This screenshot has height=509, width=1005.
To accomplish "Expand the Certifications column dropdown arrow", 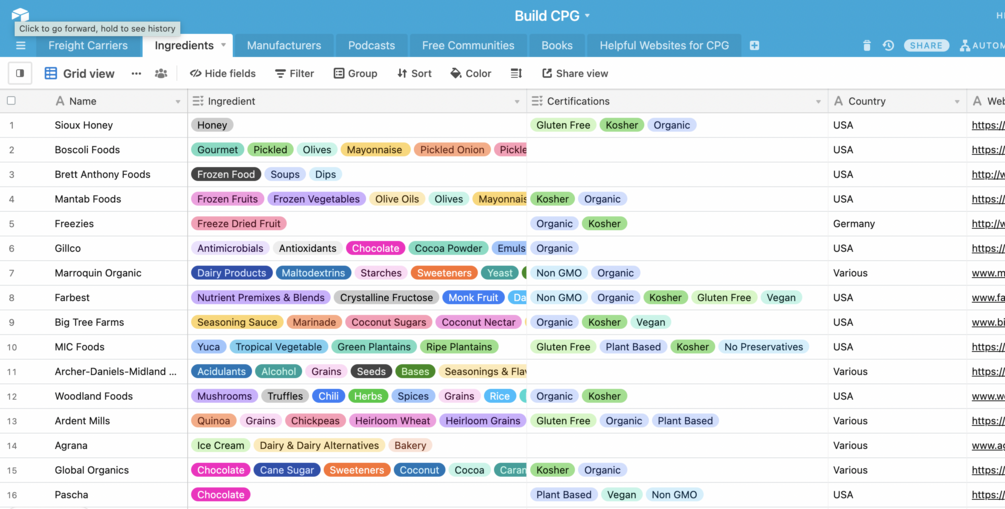I will click(x=818, y=102).
